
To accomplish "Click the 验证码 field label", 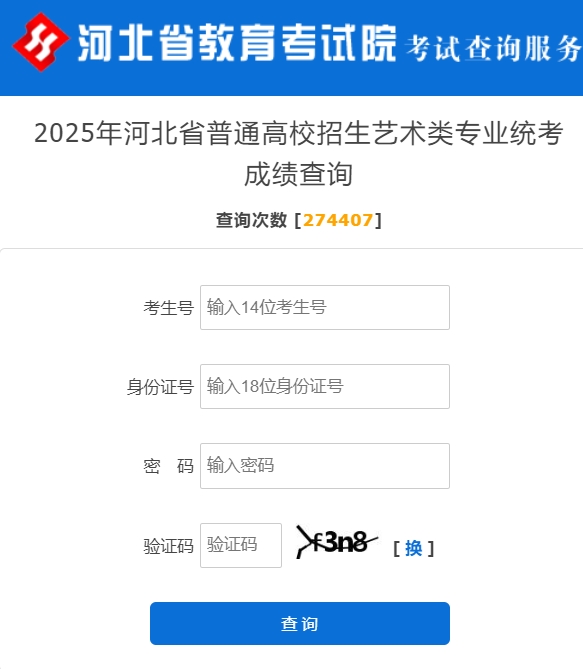I will click(169, 546).
